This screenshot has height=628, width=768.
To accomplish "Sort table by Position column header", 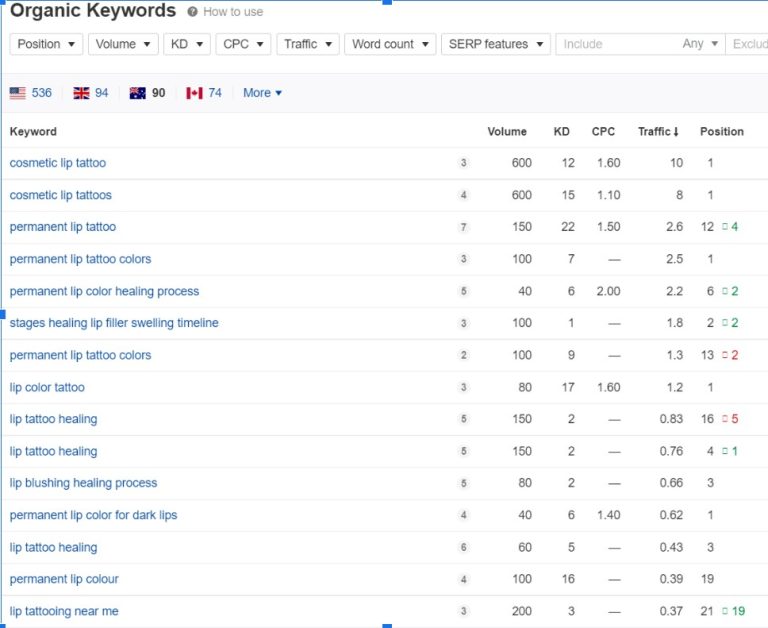I will pyautogui.click(x=721, y=132).
